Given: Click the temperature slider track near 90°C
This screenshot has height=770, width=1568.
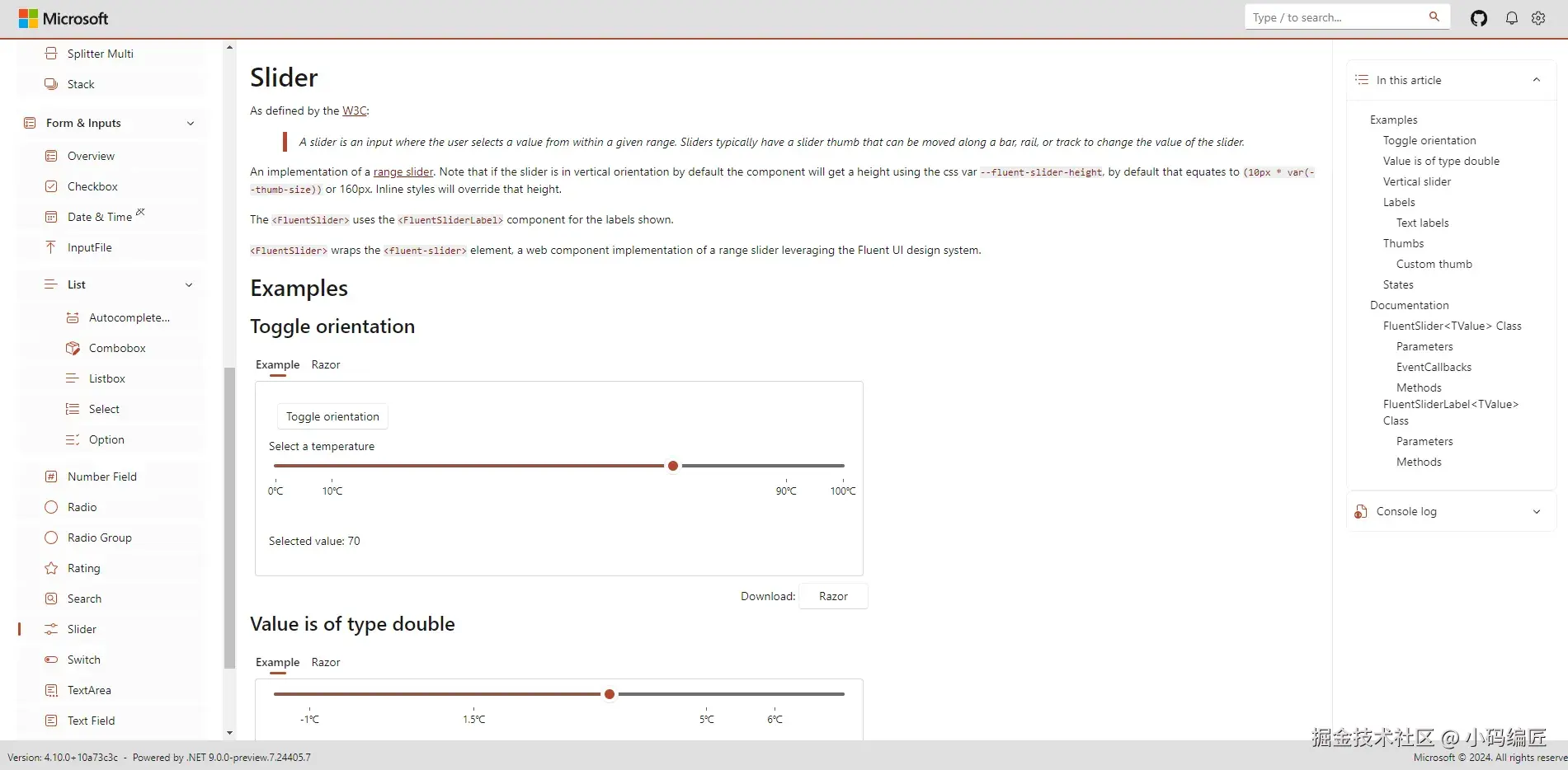Looking at the screenshot, I should click(x=786, y=466).
